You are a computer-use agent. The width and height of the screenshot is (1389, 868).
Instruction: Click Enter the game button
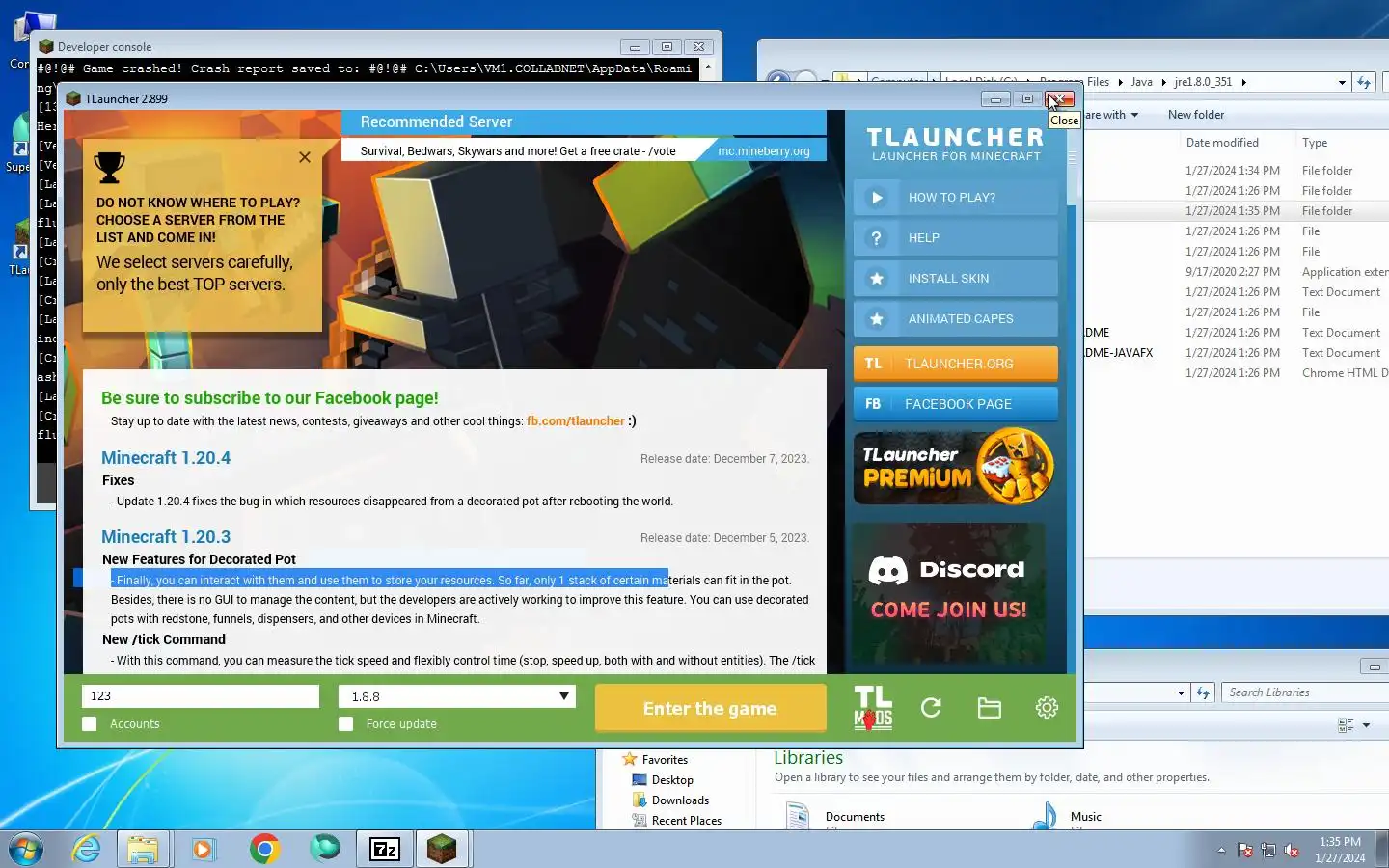pos(710,709)
